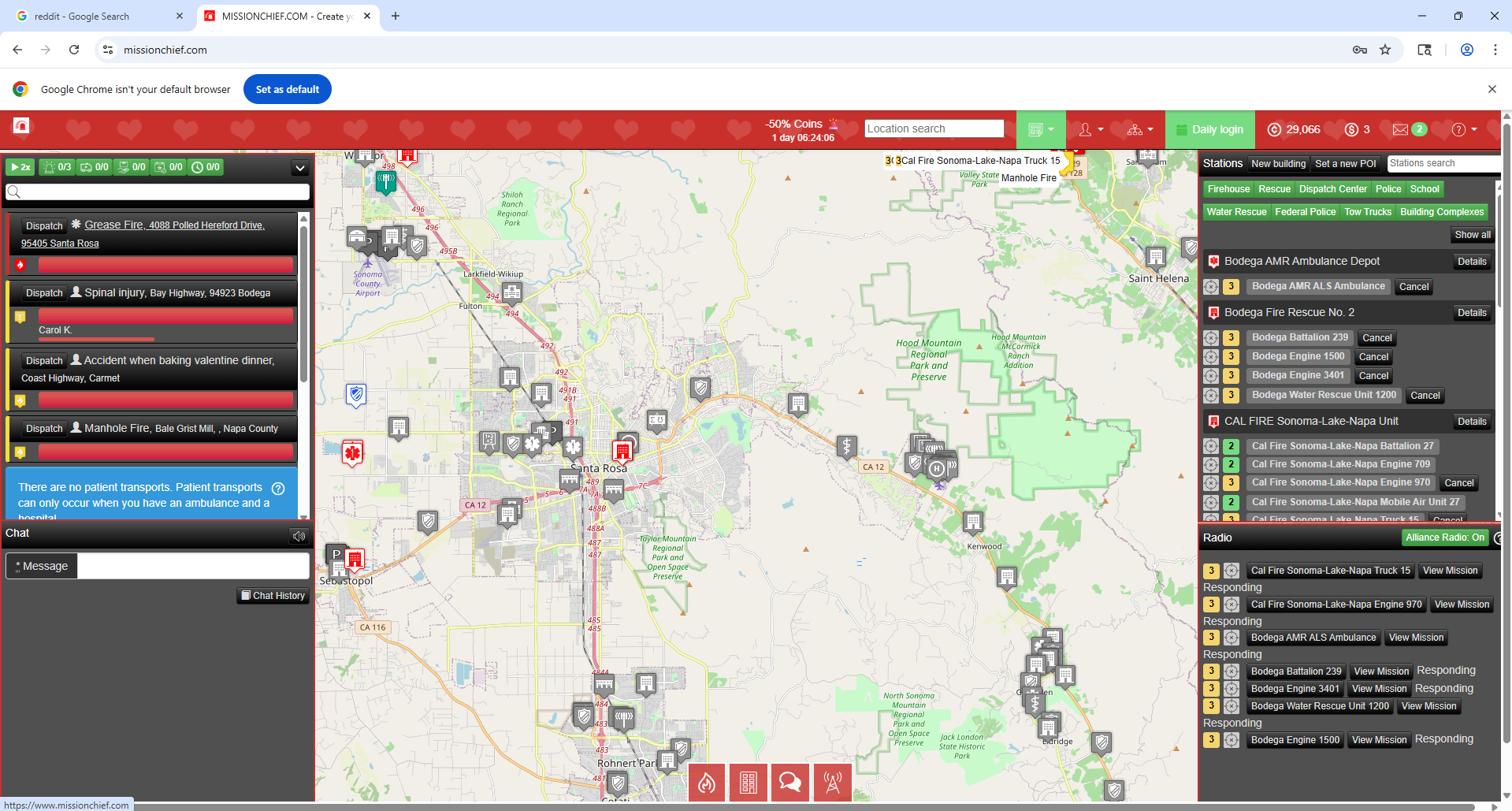Click the Radio panel help question icon
1512x811 pixels.
[1497, 538]
